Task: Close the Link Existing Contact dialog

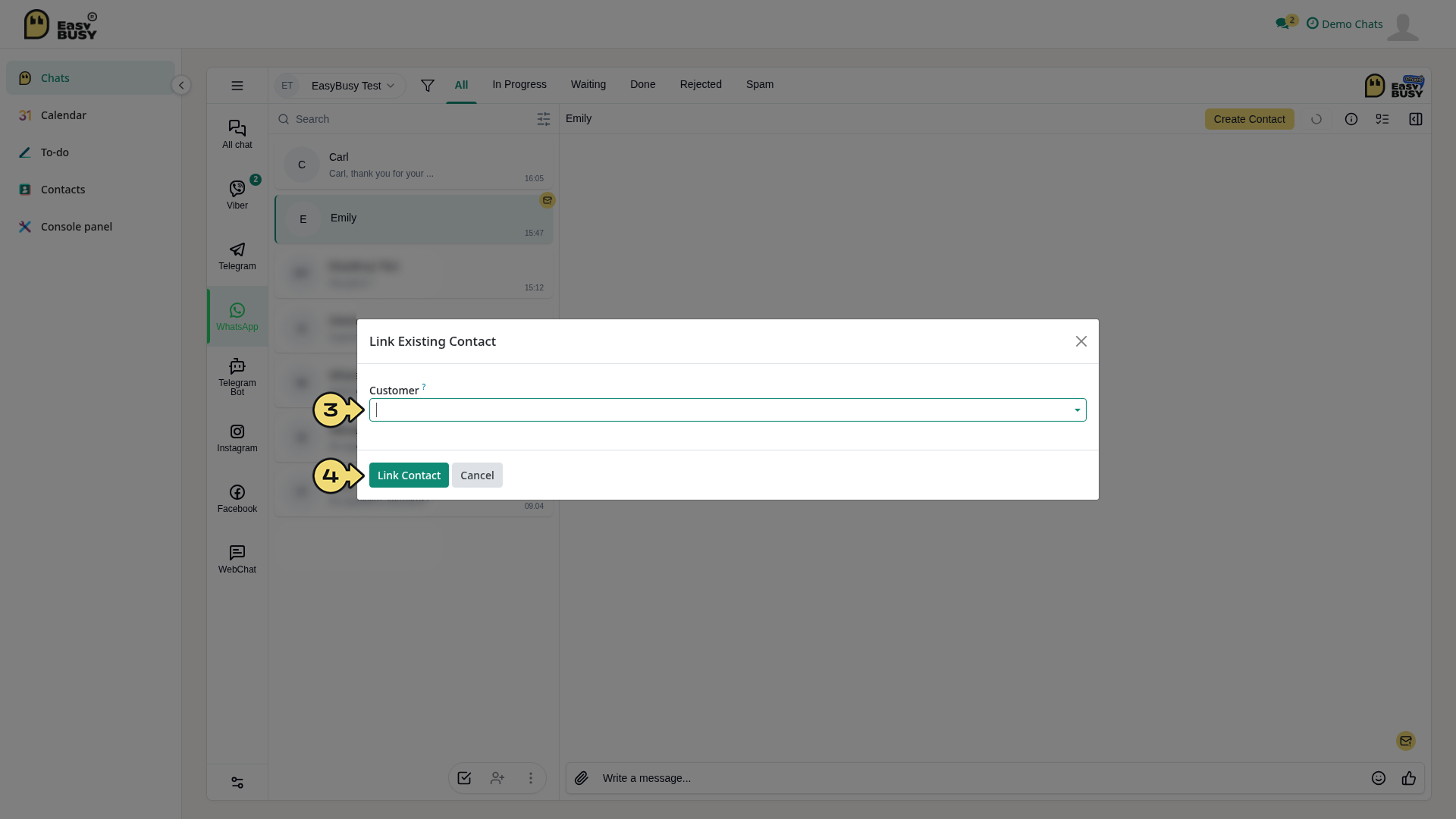Action: [1081, 341]
